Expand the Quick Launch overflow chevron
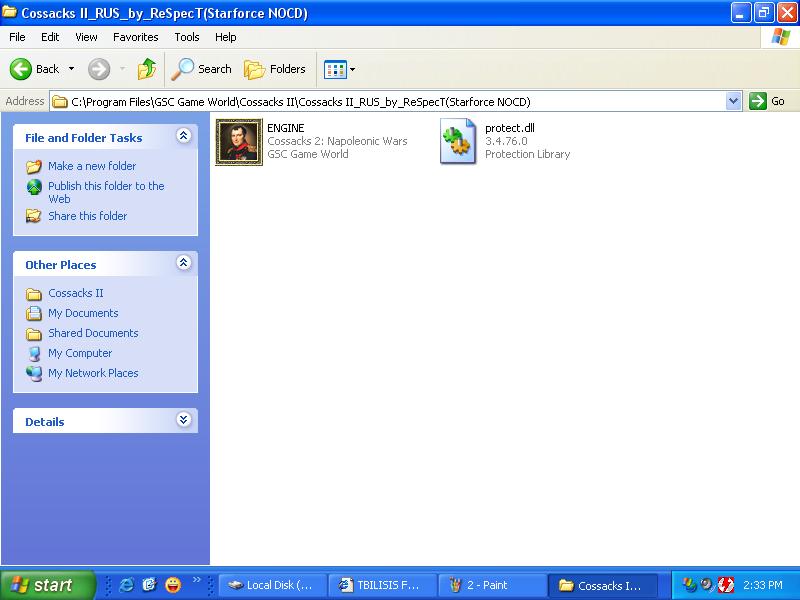 coord(197,580)
